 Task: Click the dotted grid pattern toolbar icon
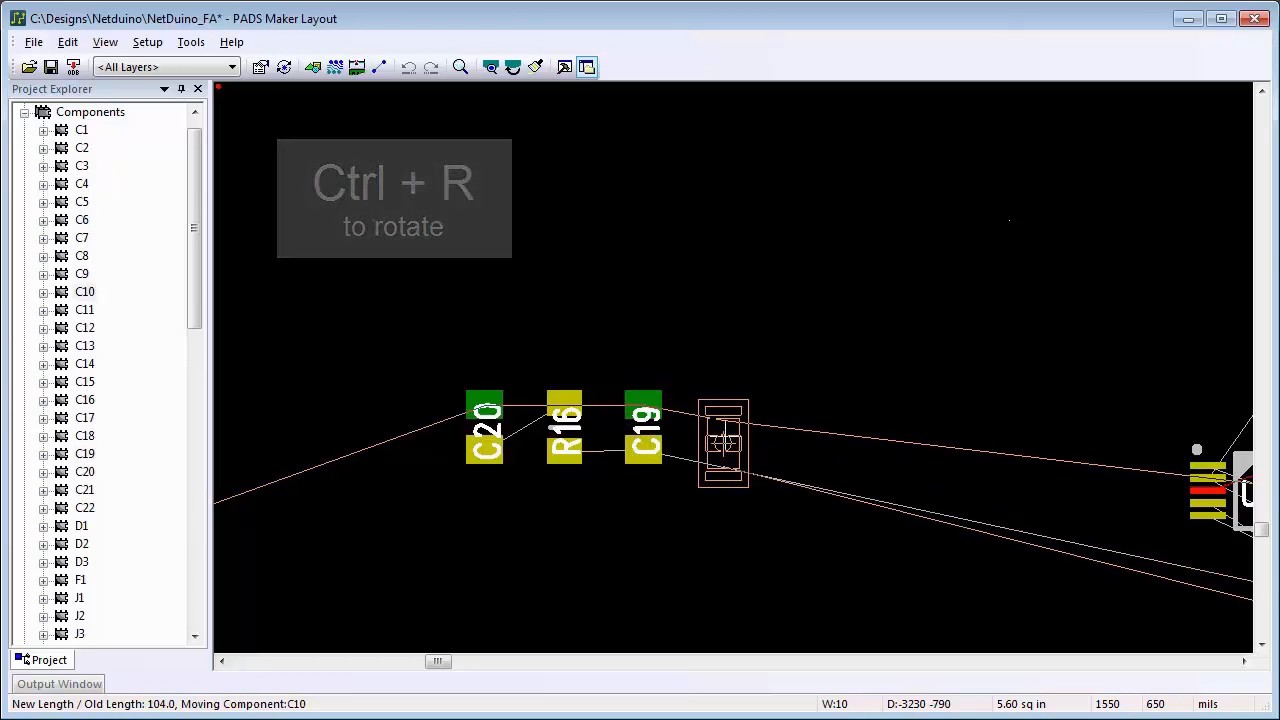point(335,67)
